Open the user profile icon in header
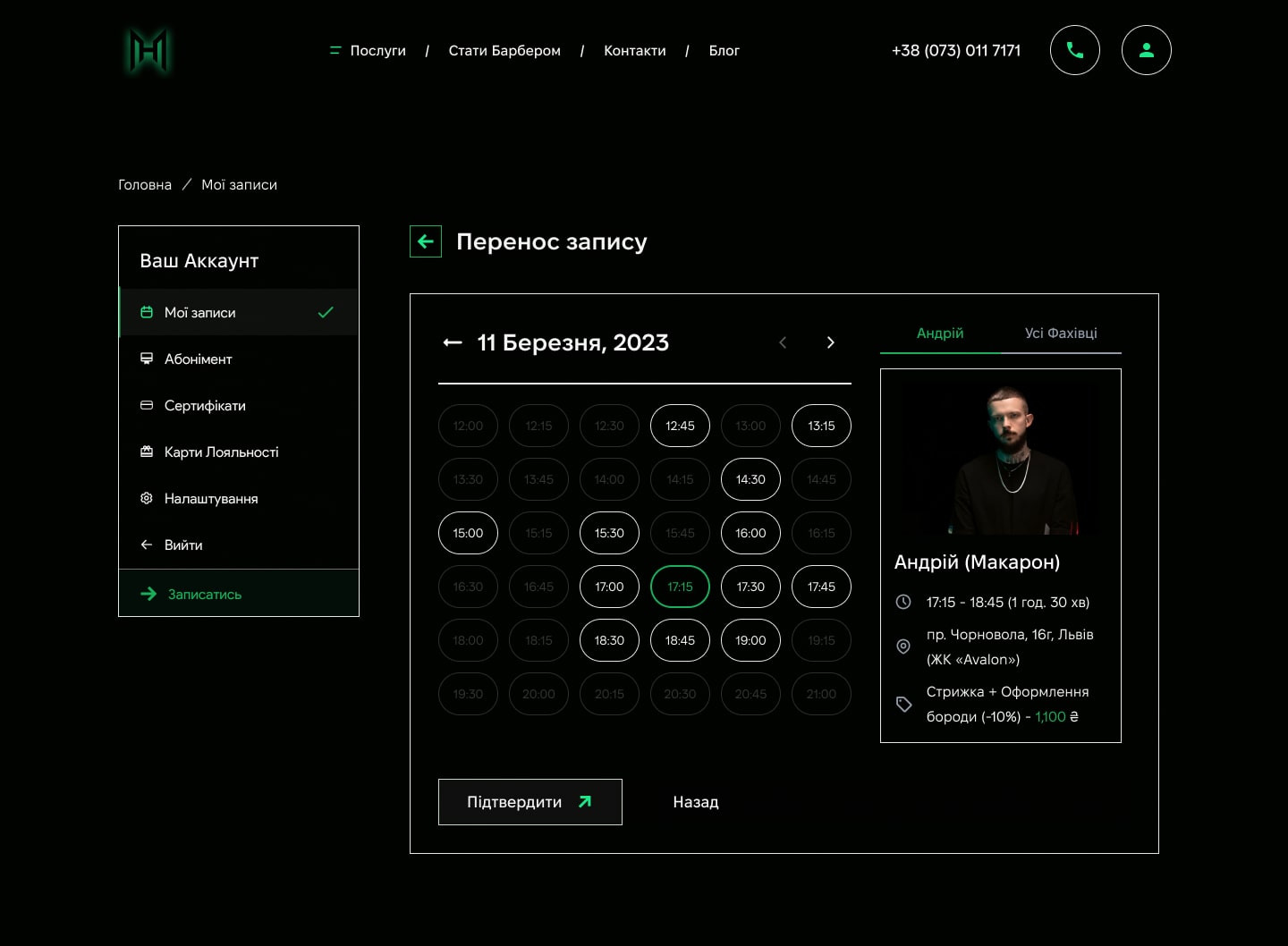 1146,50
